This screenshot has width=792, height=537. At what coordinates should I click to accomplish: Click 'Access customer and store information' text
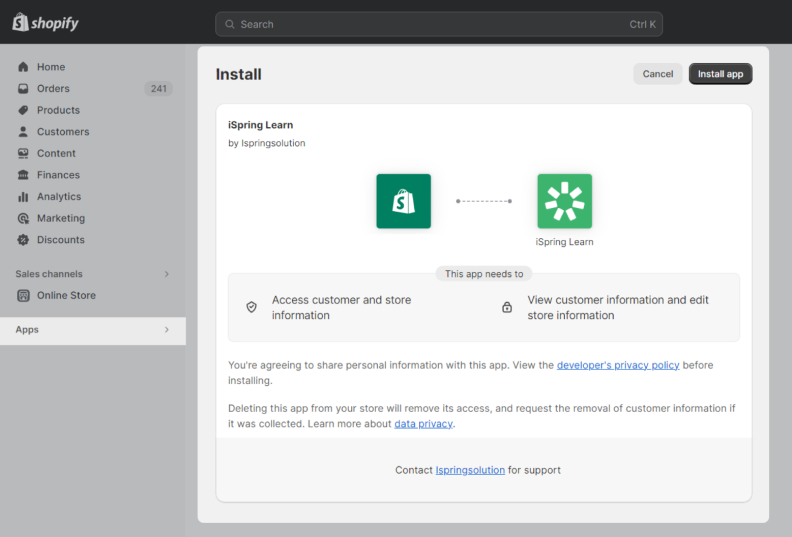coord(341,307)
